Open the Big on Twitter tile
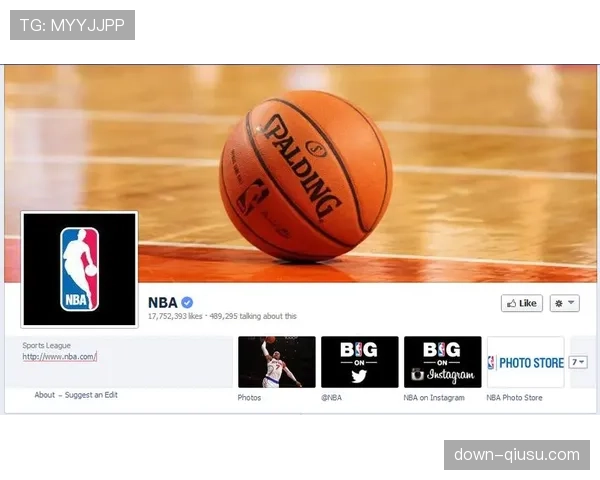The width and height of the screenshot is (600, 480). (360, 362)
